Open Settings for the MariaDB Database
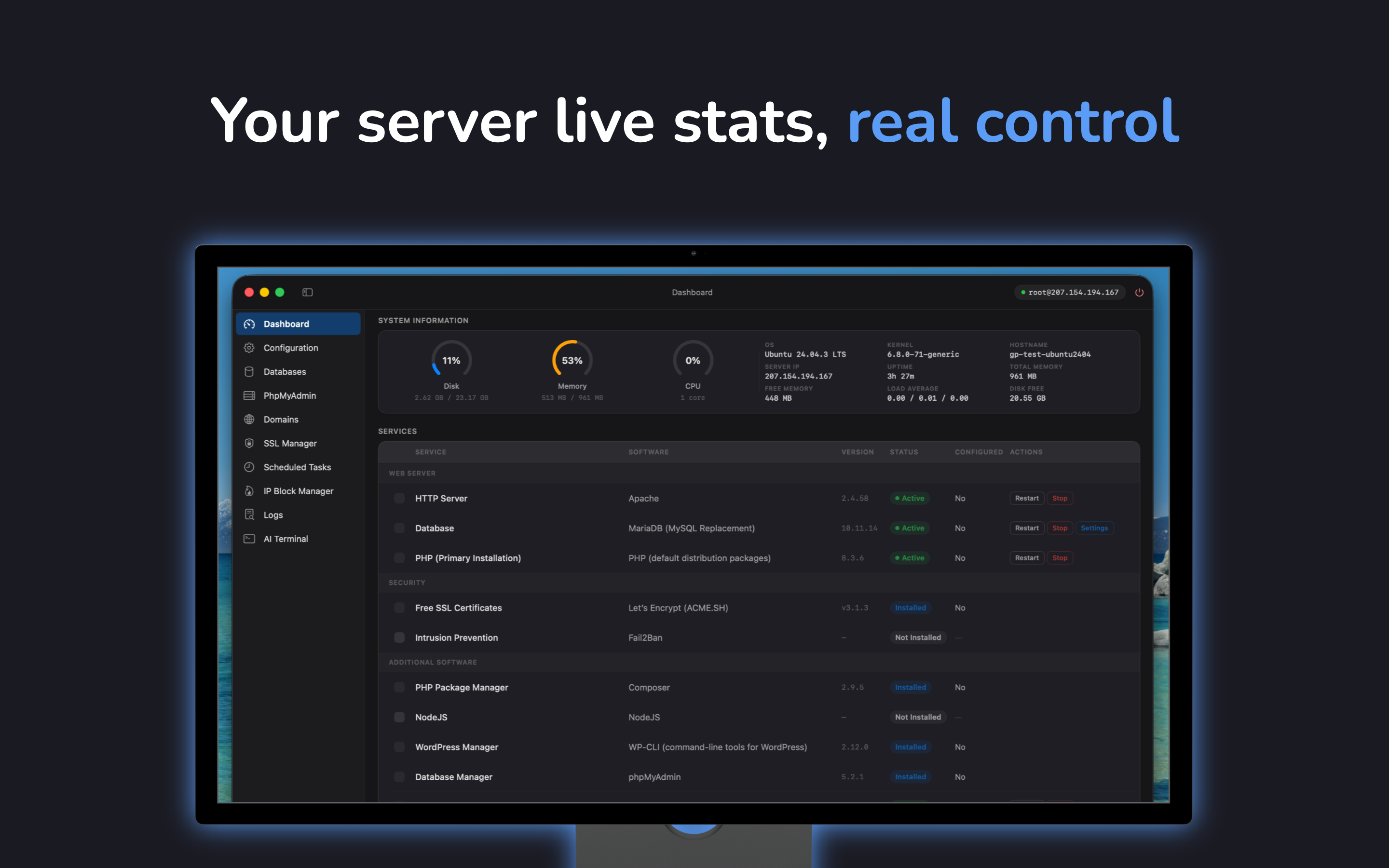This screenshot has height=868, width=1389. (1094, 528)
